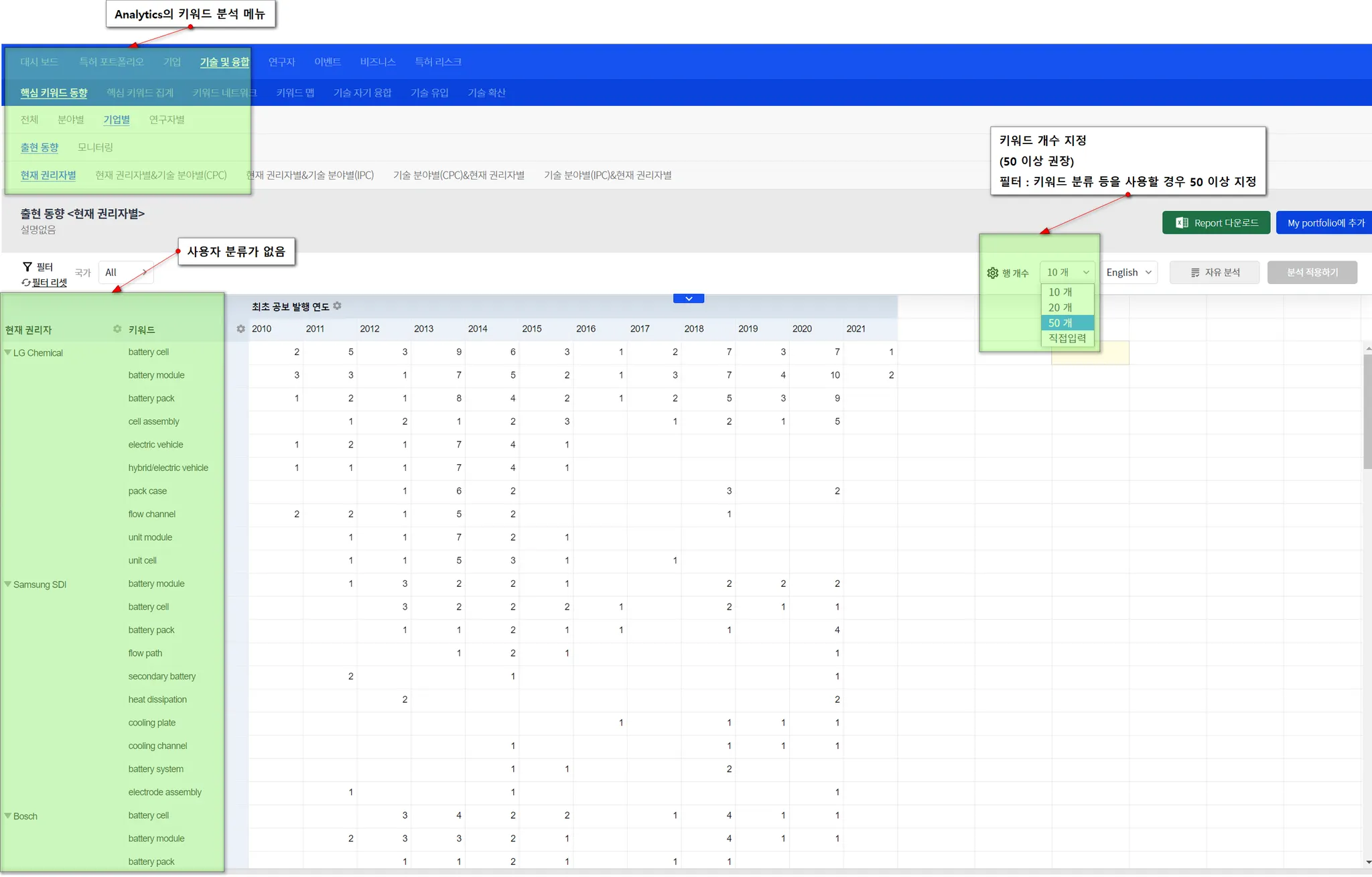Collapse the Bosch group
1372x877 pixels.
[8, 816]
